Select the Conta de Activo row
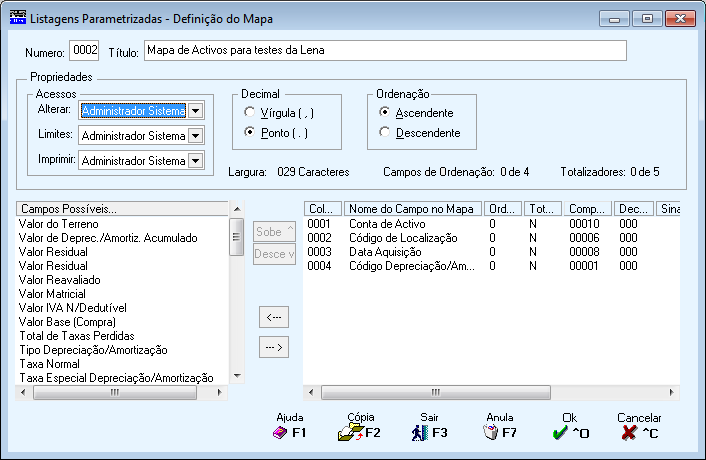Screen dimensions: 706x460 click(x=491, y=224)
